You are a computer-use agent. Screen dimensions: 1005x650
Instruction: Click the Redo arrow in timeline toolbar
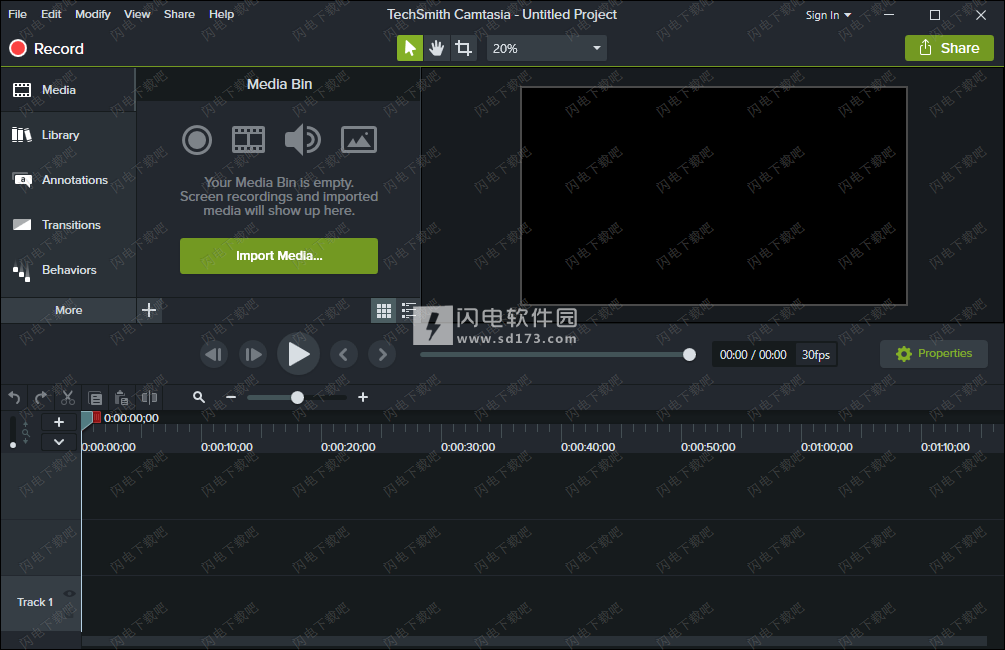tap(41, 397)
